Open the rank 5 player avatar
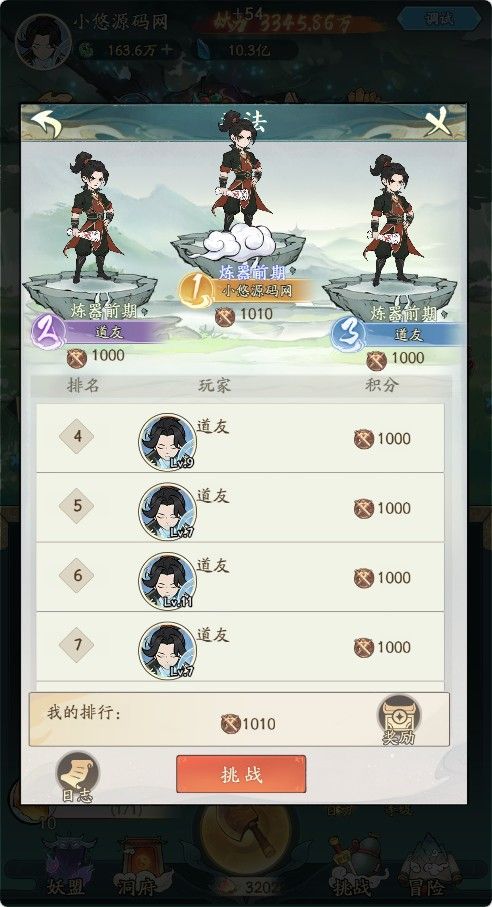 point(167,511)
